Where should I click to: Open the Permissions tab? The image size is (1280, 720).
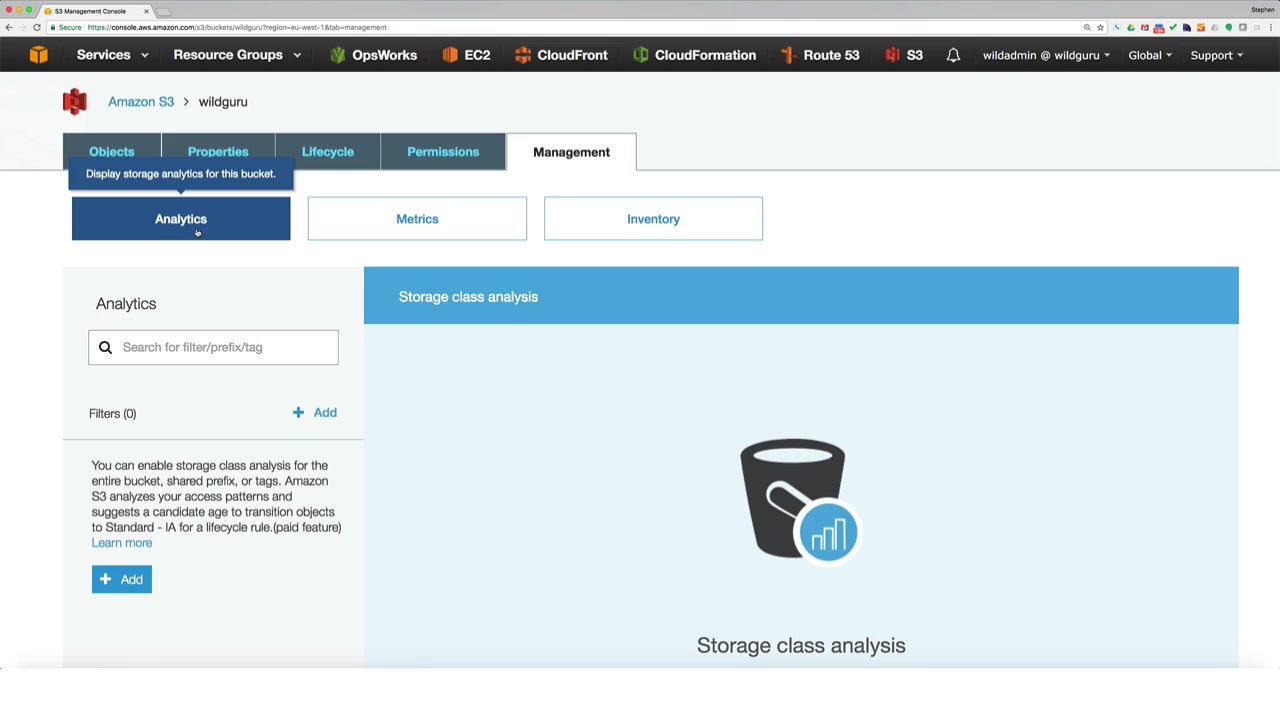[443, 152]
